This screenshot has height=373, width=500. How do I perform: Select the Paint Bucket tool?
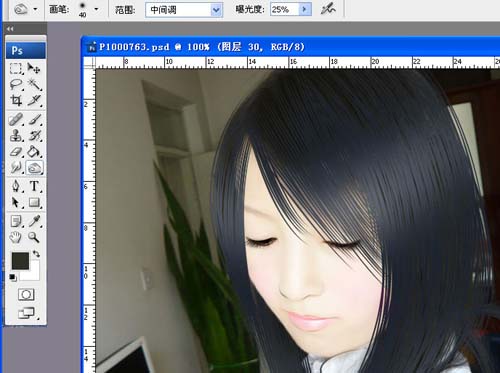[34, 152]
